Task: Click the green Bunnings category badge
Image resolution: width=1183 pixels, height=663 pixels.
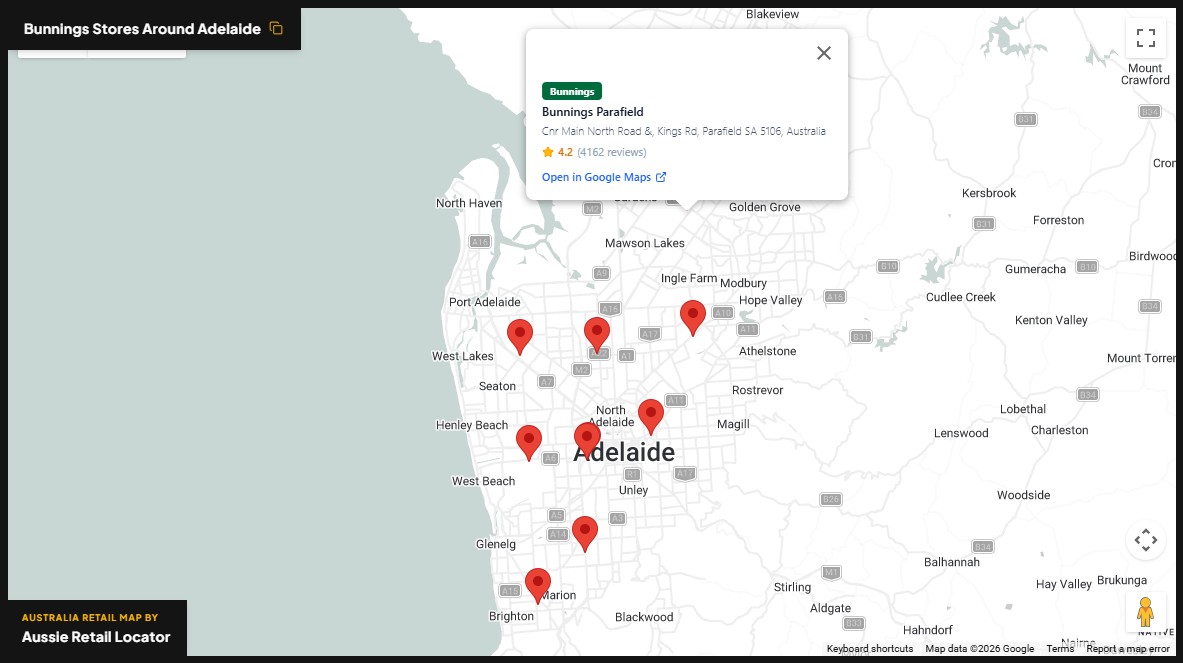Action: [x=572, y=91]
